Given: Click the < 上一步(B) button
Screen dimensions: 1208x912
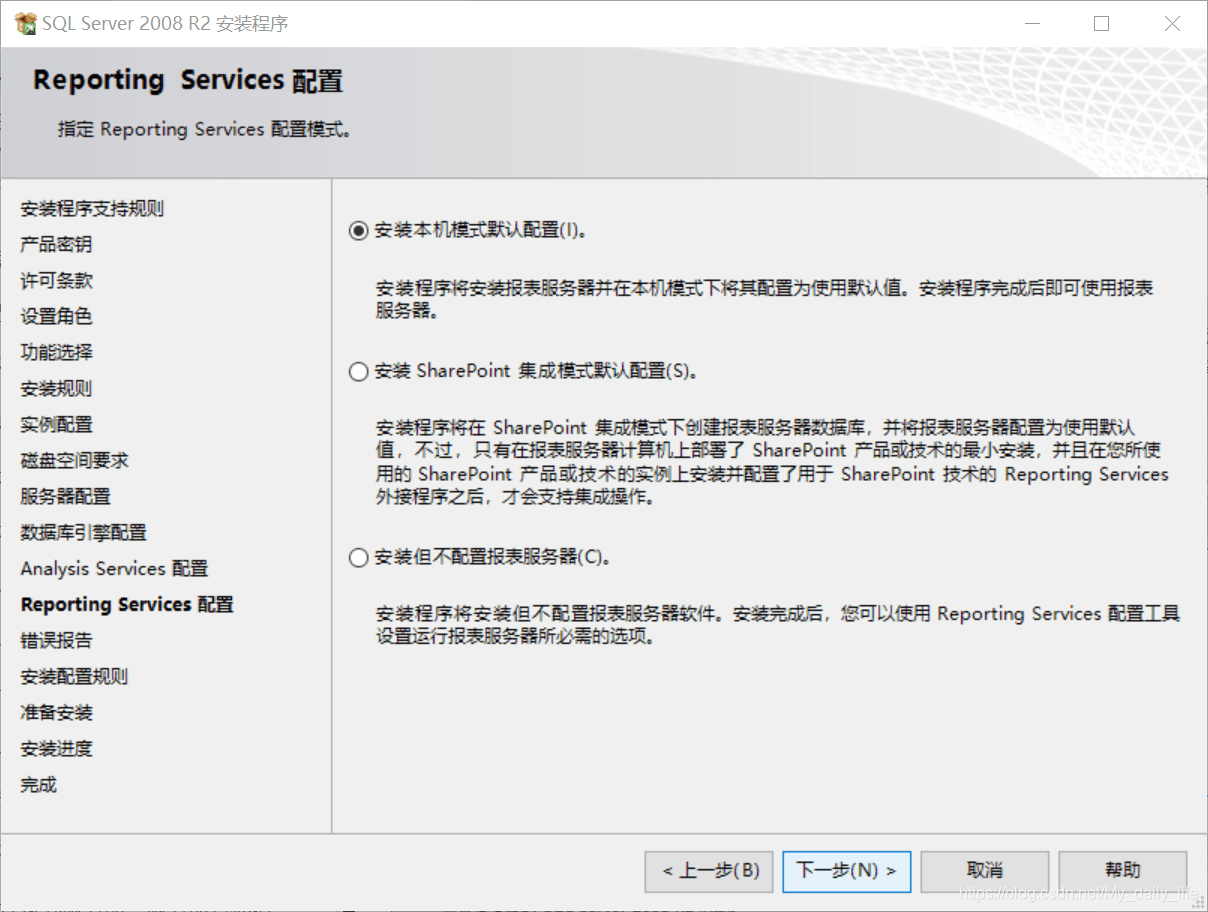Looking at the screenshot, I should pyautogui.click(x=709, y=871).
